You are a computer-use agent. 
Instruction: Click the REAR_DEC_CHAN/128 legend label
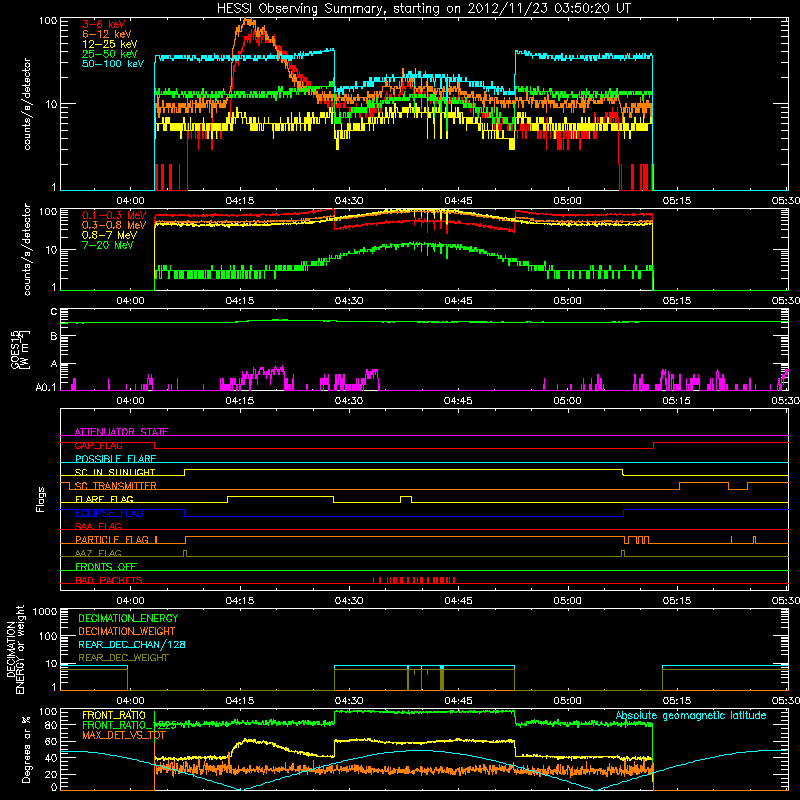pos(132,644)
